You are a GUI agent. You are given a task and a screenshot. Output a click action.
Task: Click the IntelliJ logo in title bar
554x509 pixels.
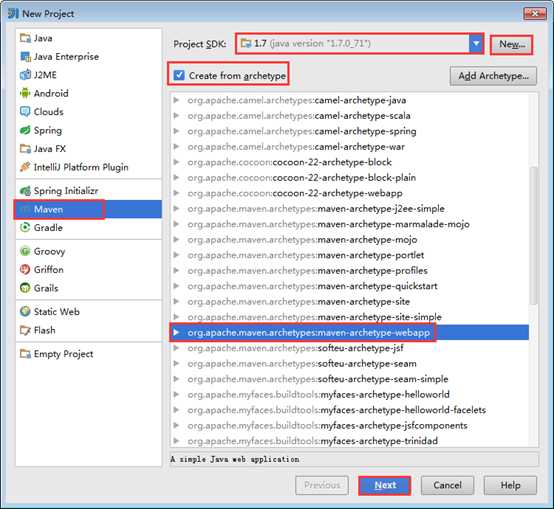[x=13, y=13]
